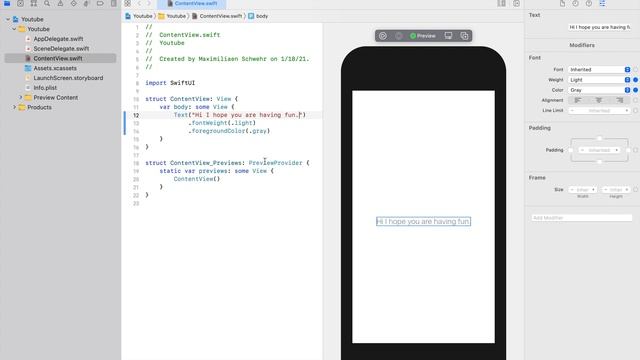Open the Find navigator magnifier icon
This screenshot has width=640, height=360.
click(x=47, y=3)
